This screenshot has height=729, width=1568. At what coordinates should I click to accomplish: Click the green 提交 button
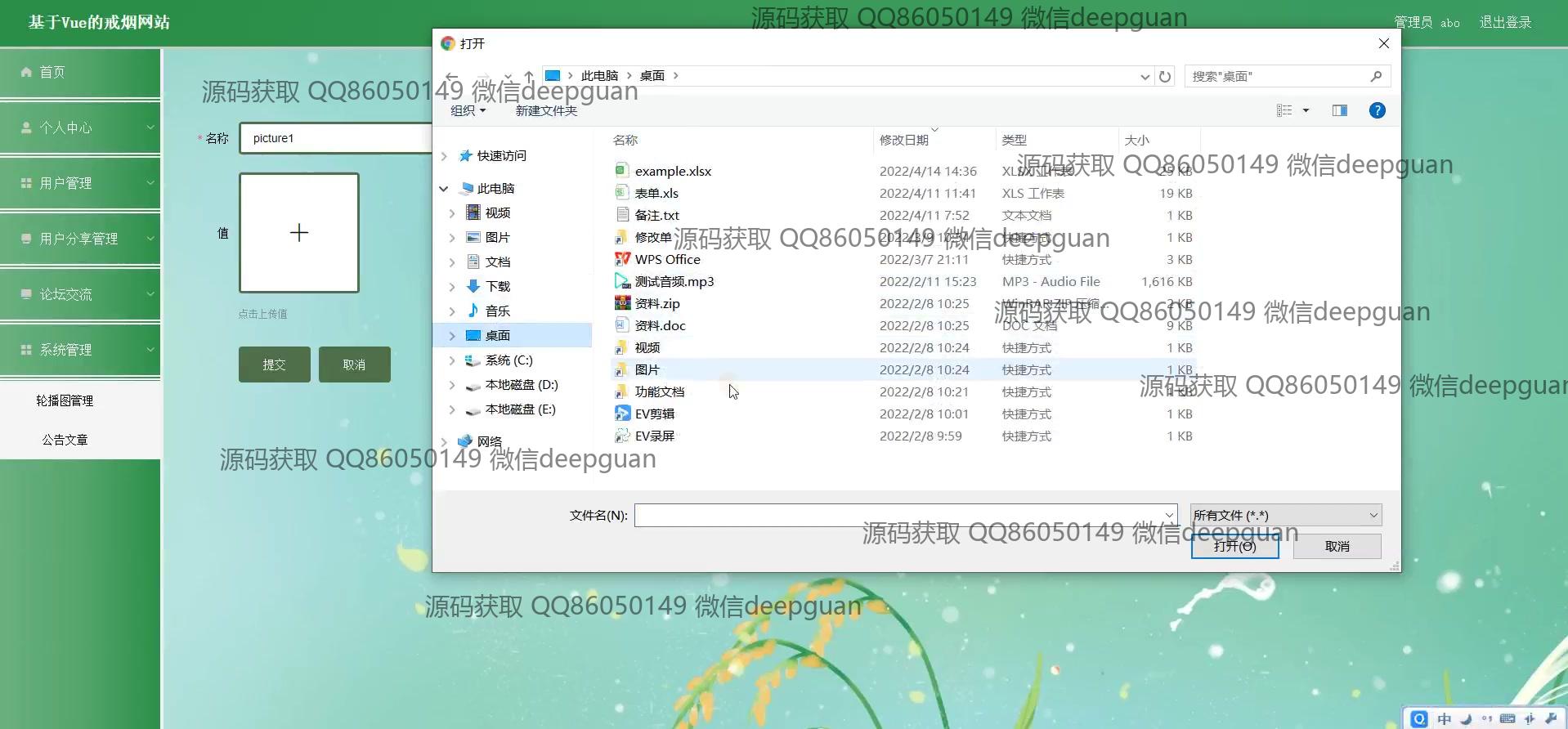click(274, 364)
